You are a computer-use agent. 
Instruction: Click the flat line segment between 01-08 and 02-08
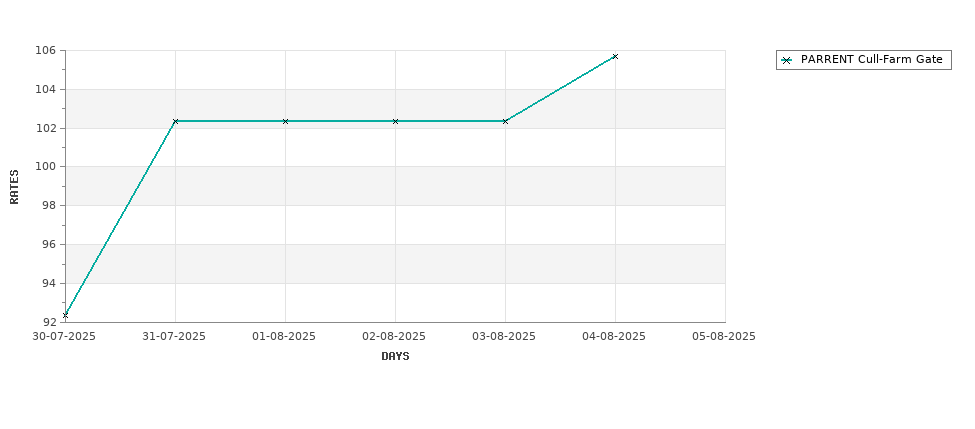340,121
